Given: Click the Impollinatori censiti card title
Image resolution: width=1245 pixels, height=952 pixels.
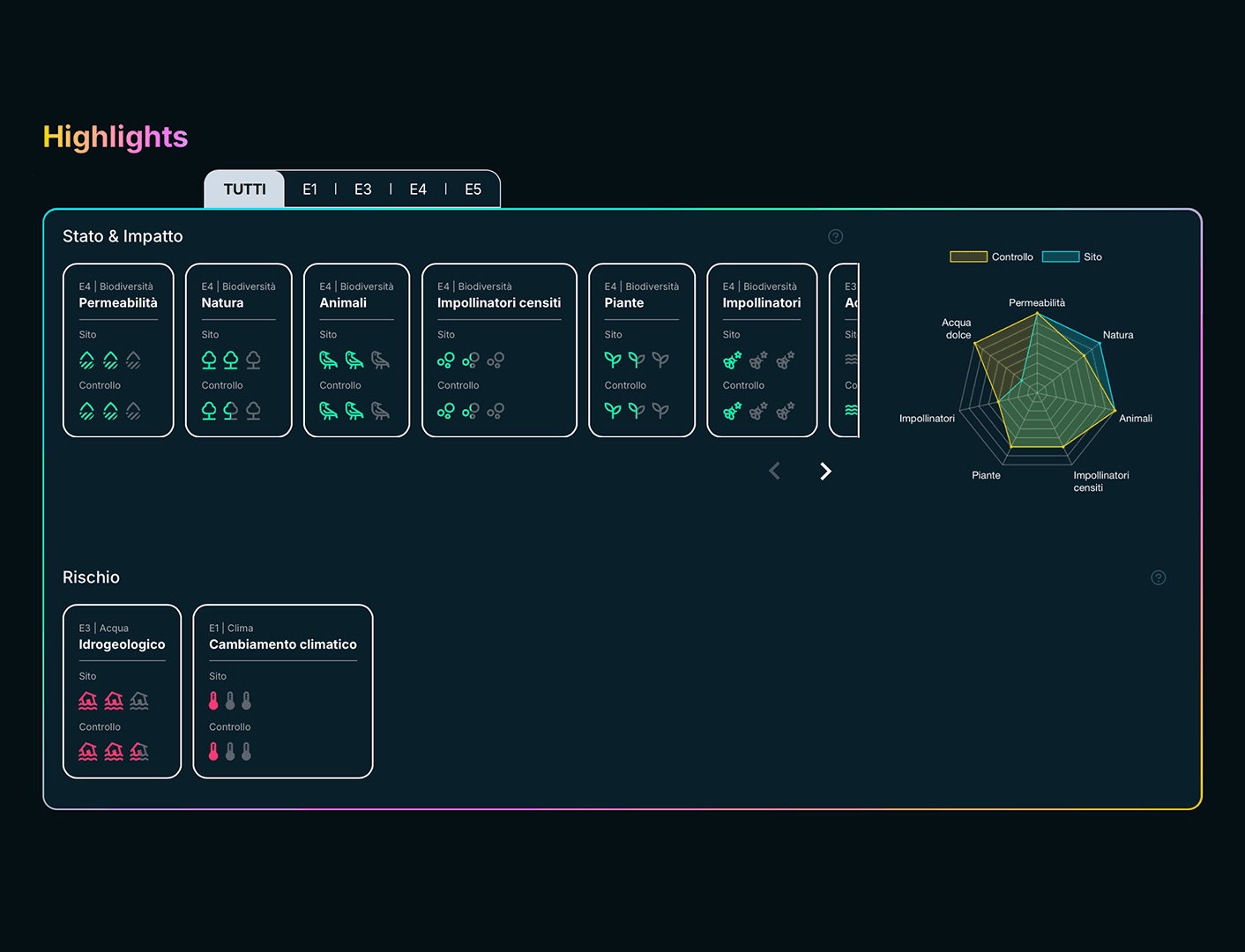Looking at the screenshot, I should pyautogui.click(x=499, y=302).
